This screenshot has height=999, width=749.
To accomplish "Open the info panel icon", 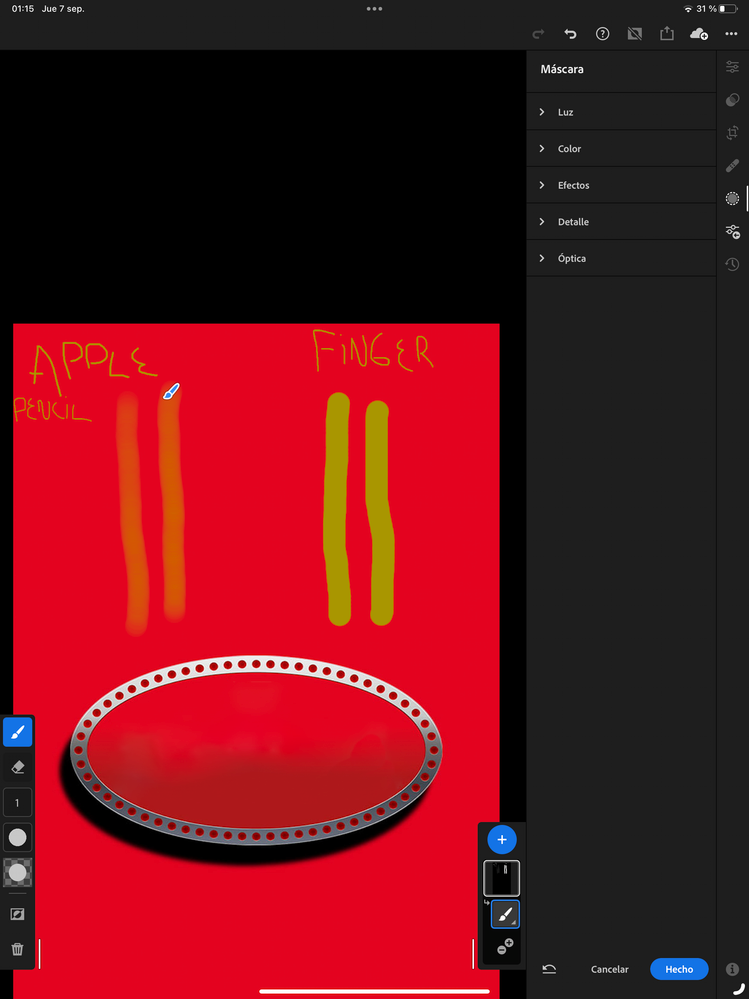I will click(x=732, y=969).
